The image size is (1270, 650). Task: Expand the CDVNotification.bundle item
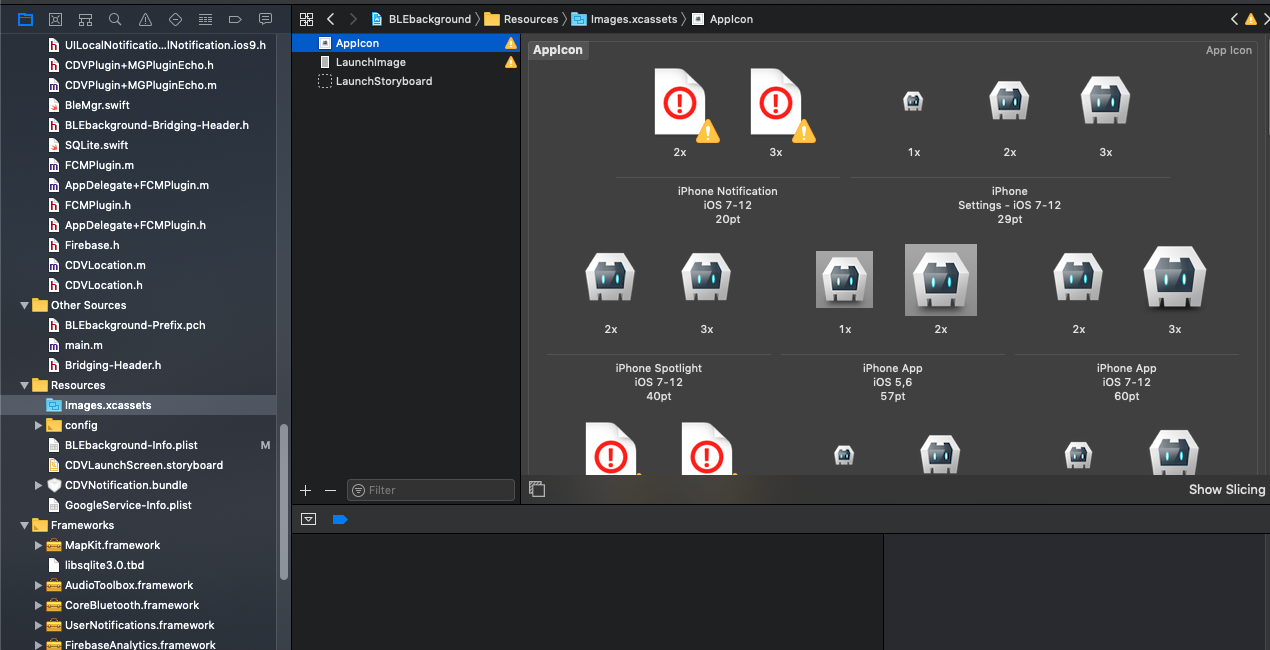[x=38, y=485]
